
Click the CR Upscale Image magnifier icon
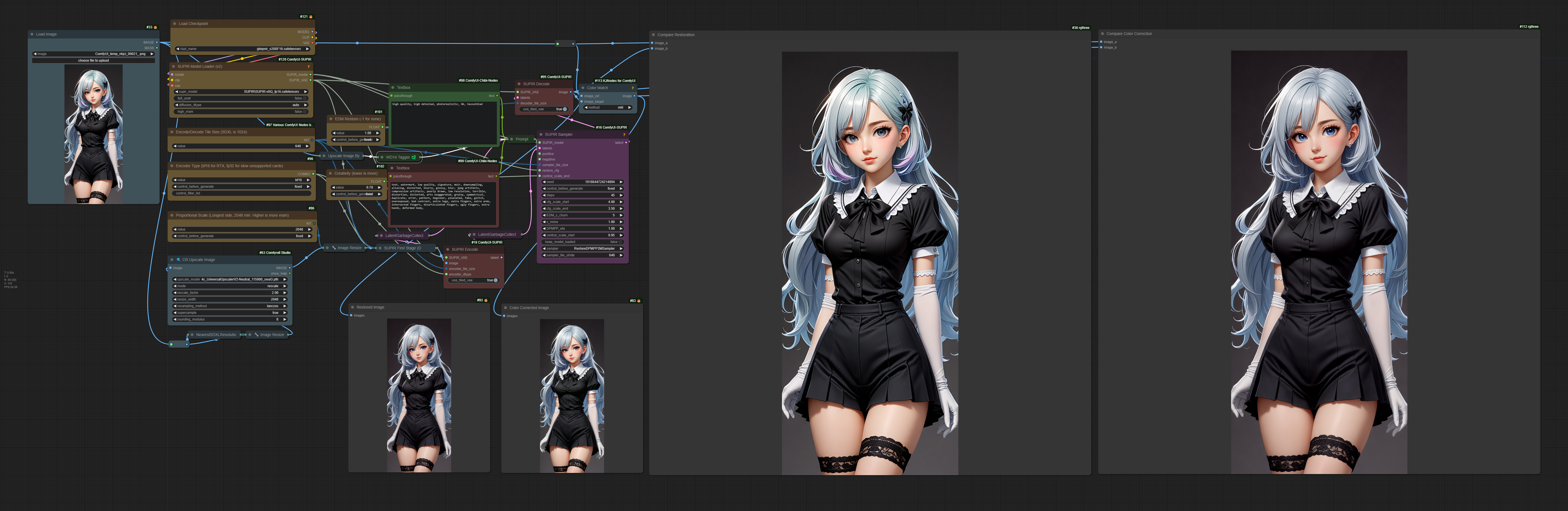coord(178,259)
